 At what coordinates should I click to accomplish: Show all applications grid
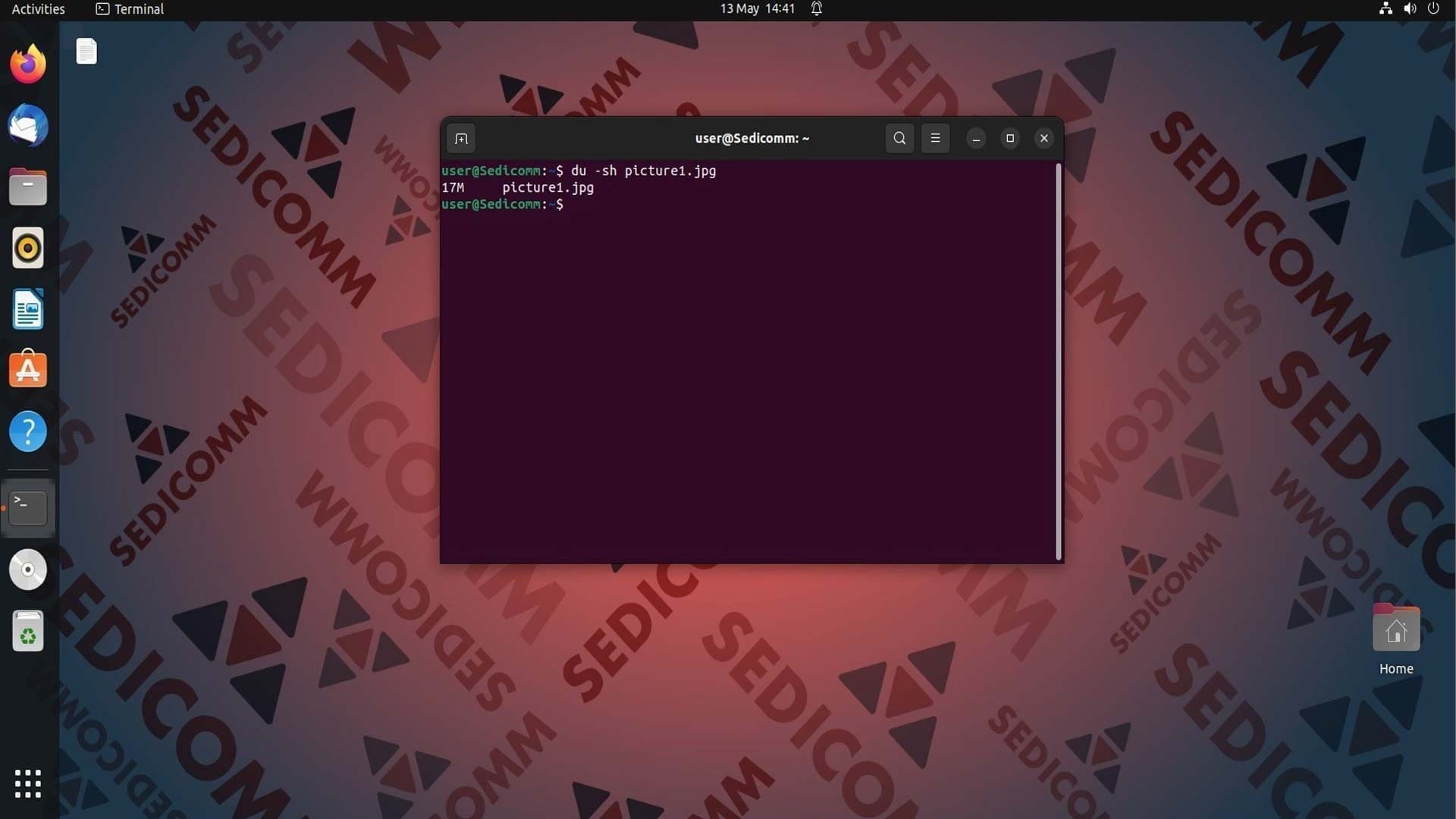[x=28, y=783]
